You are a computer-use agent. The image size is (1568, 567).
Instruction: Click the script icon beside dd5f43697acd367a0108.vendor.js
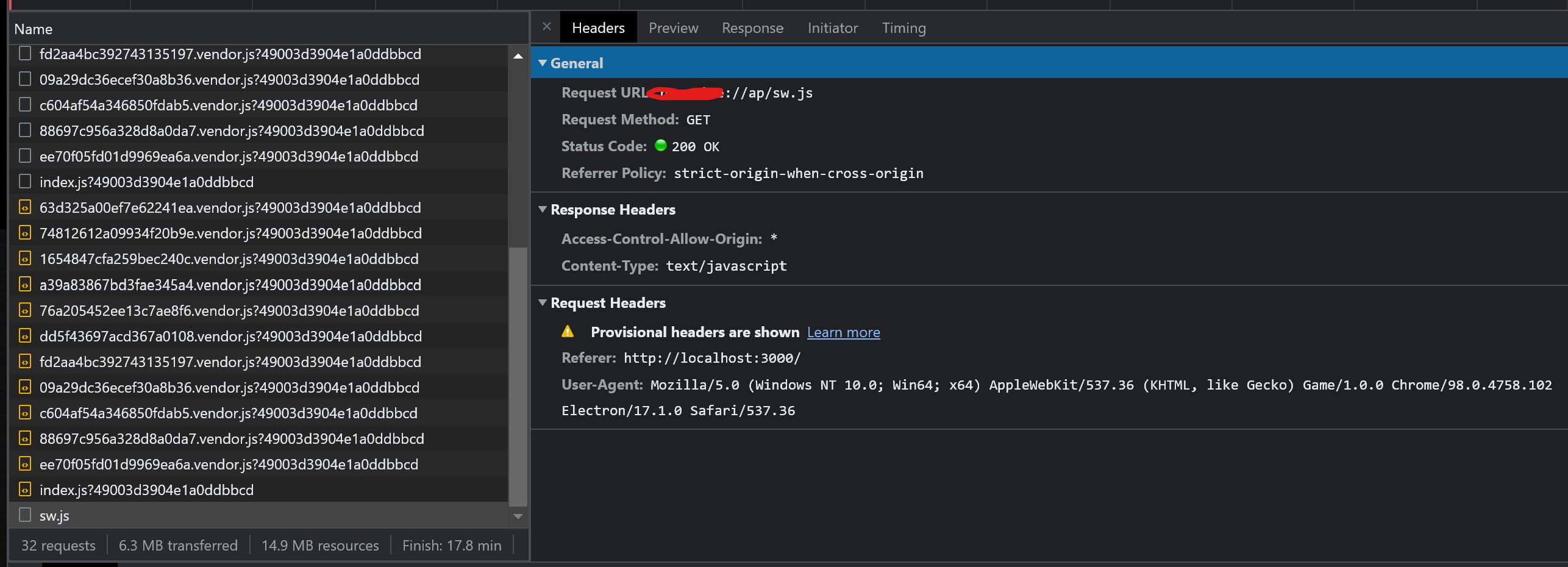point(24,335)
